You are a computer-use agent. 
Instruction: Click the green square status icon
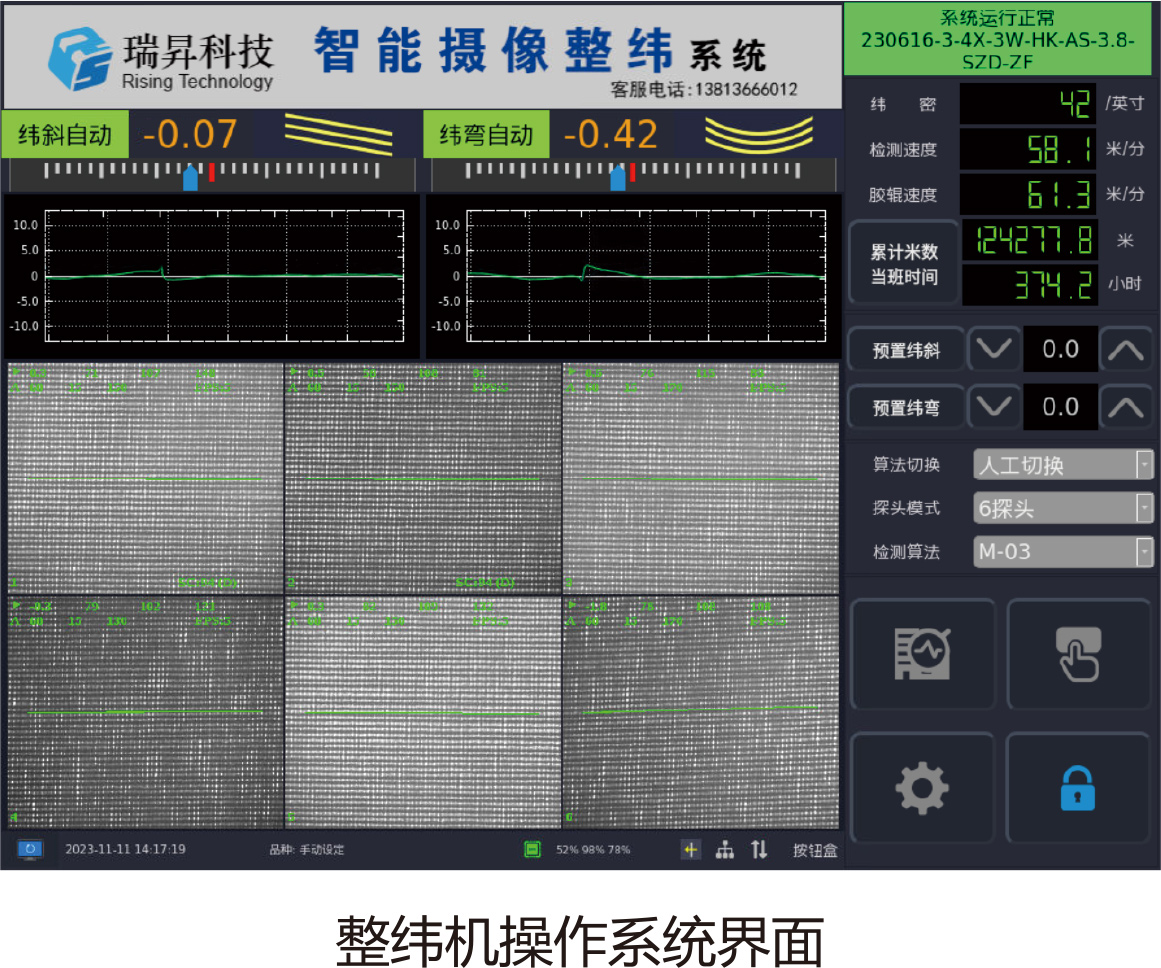pyautogui.click(x=533, y=849)
